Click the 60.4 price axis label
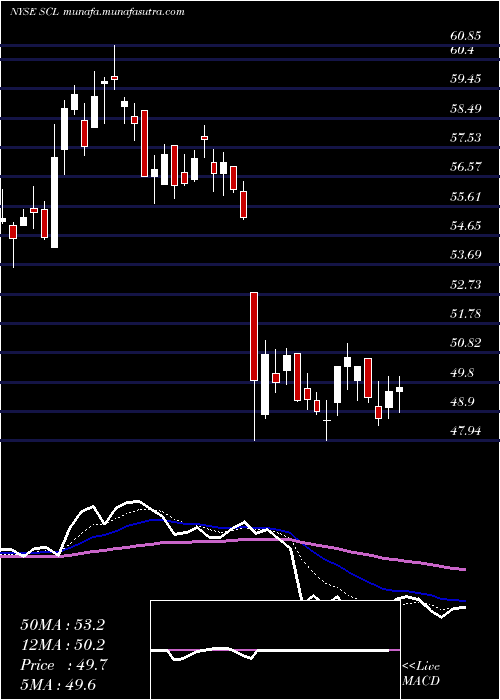Image resolution: width=500 pixels, height=700 pixels. 462,50
